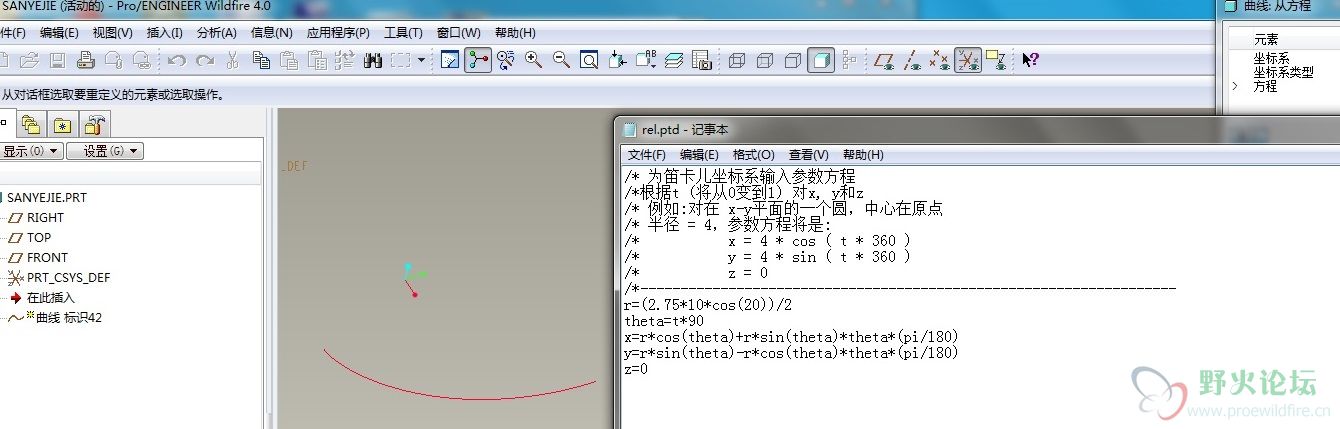Select Shading display style

tap(821, 60)
